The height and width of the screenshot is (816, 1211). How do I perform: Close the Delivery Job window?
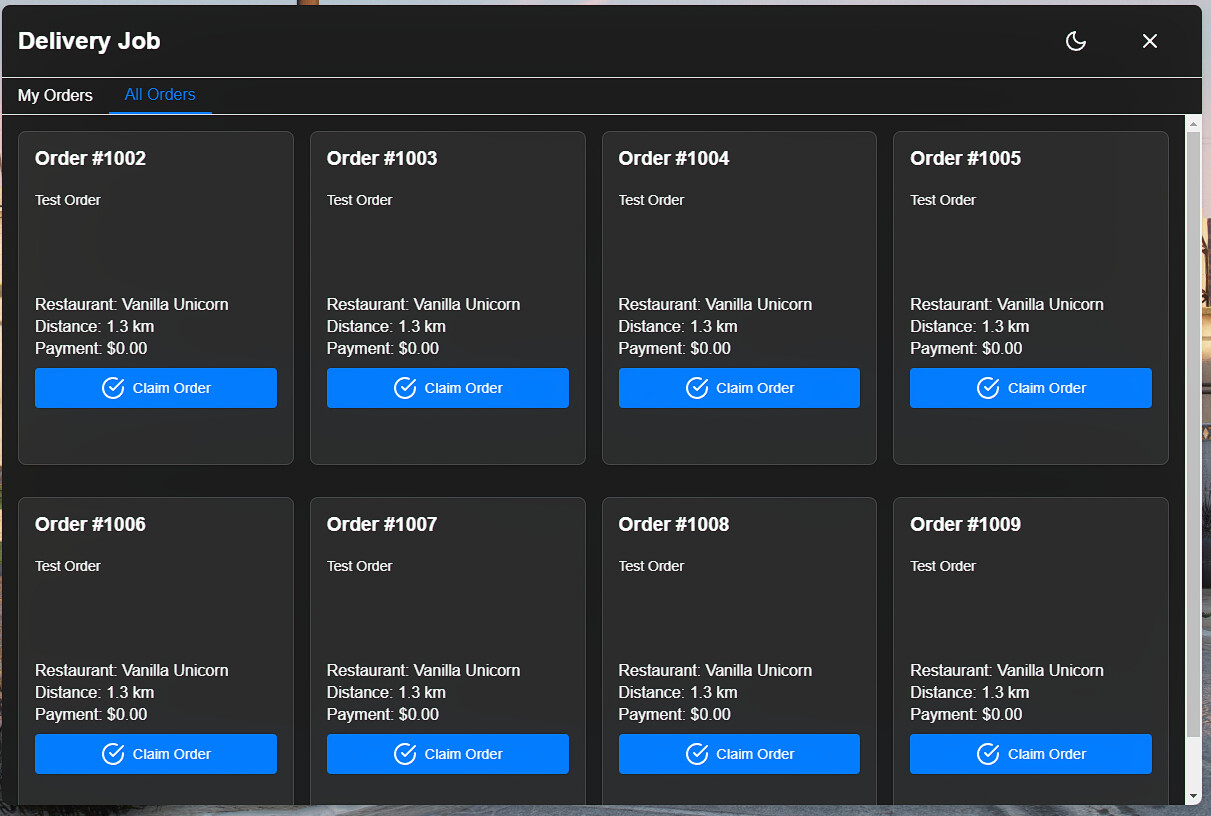coord(1150,41)
